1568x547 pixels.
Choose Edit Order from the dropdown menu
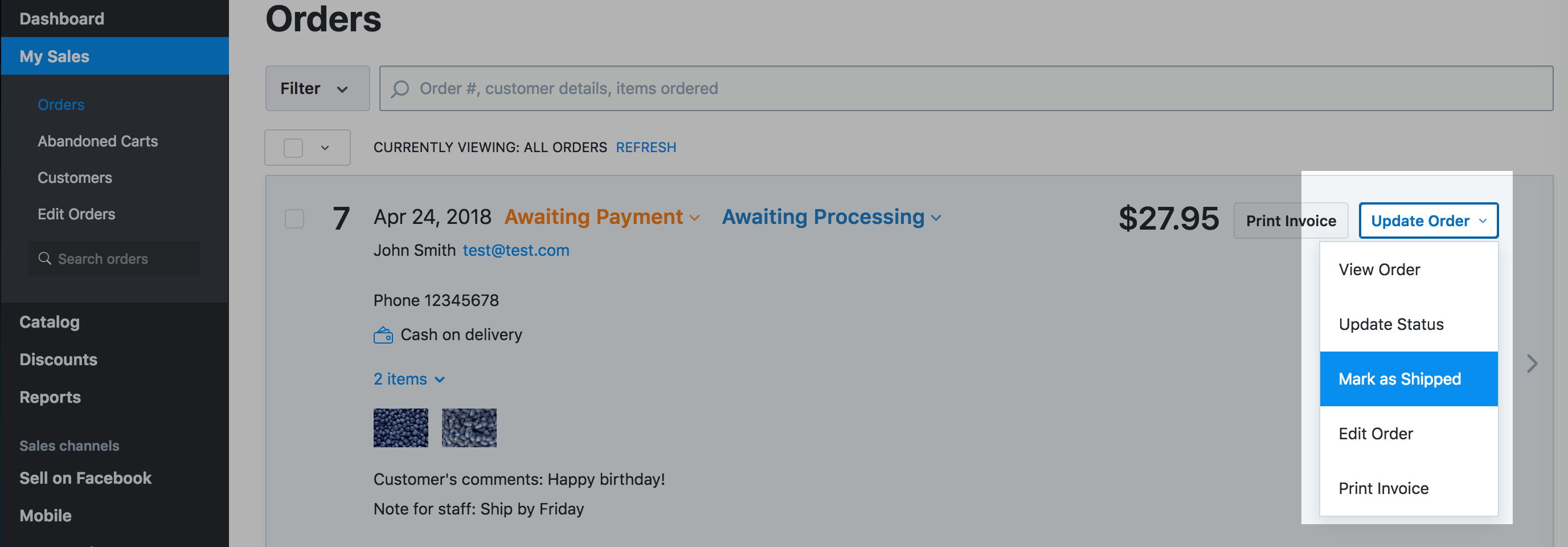click(x=1375, y=434)
